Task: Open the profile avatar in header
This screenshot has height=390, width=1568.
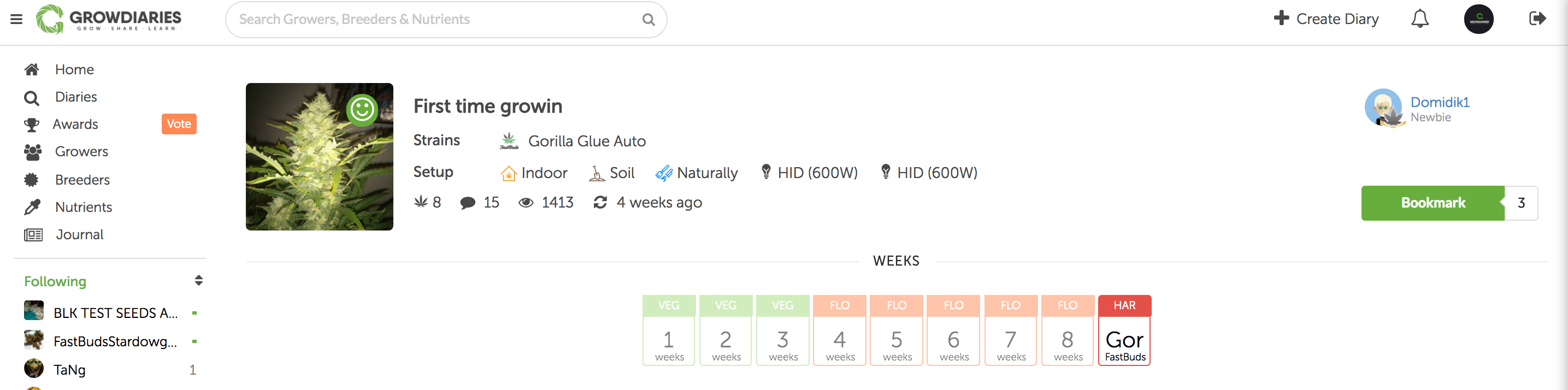Action: (1478, 20)
